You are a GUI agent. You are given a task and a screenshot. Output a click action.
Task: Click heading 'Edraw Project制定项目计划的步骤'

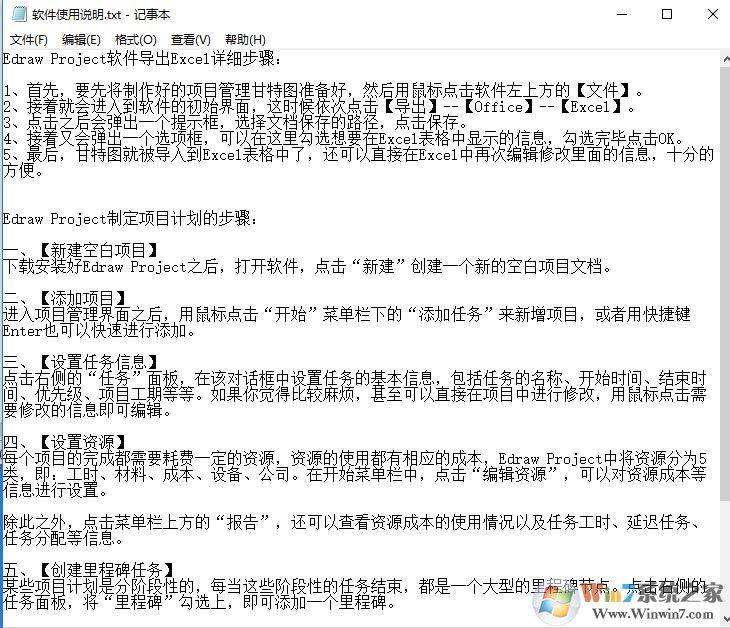click(x=130, y=218)
